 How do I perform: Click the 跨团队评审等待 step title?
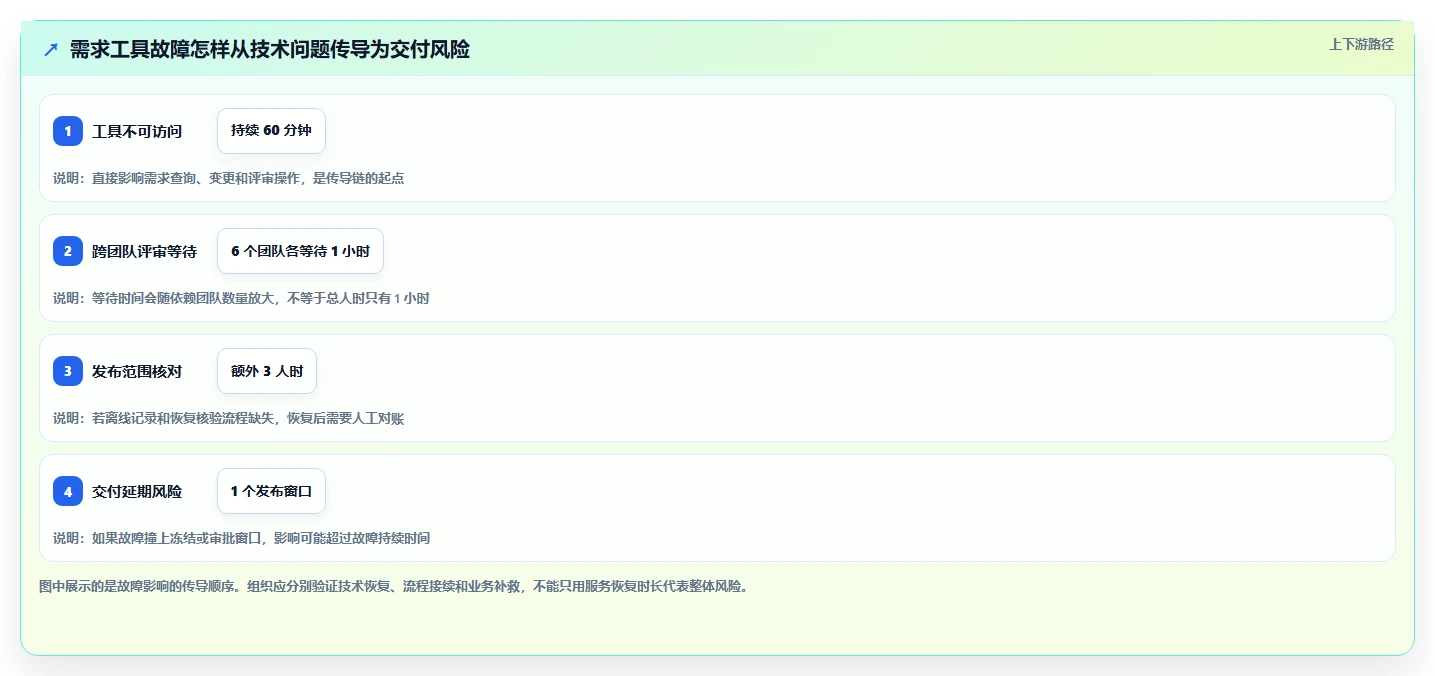click(144, 251)
